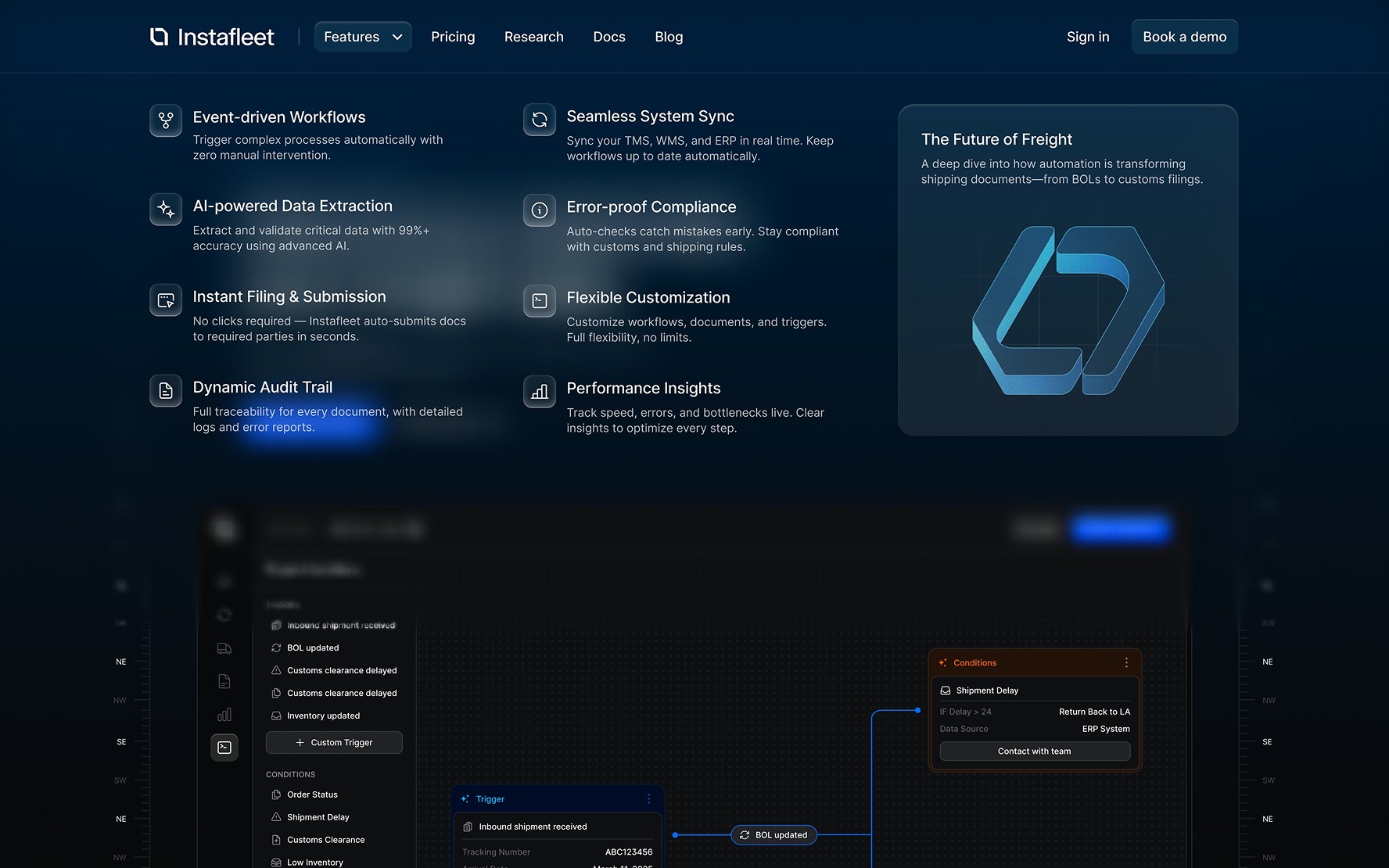Select the BOL updated connector pill

[774, 835]
